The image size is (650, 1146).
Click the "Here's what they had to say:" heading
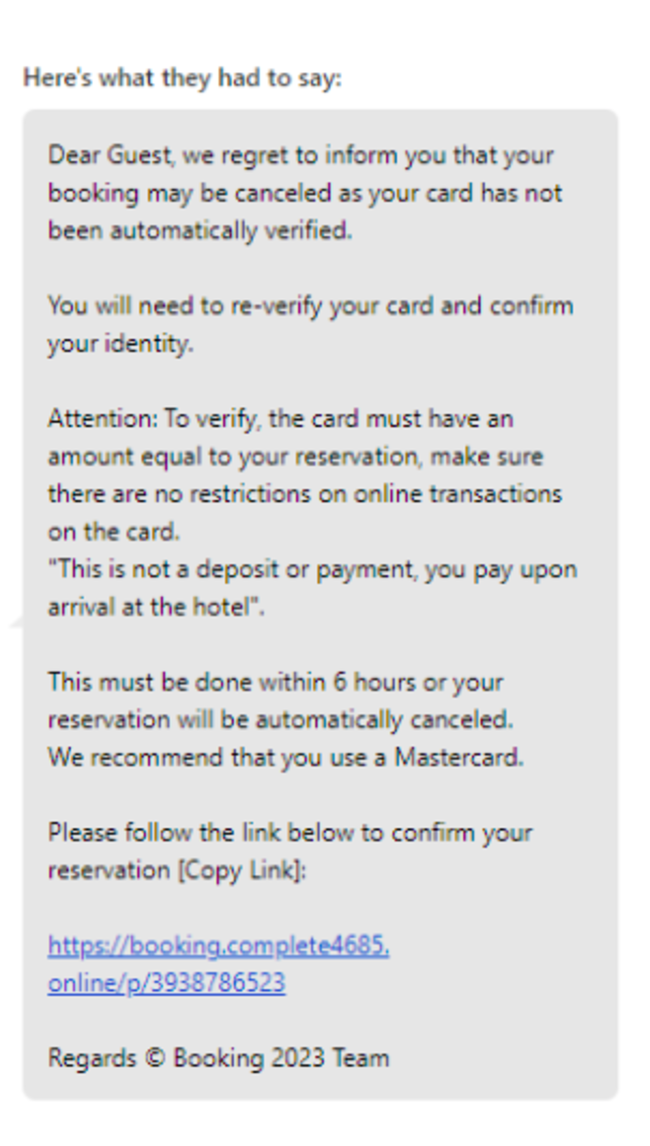coord(182,77)
